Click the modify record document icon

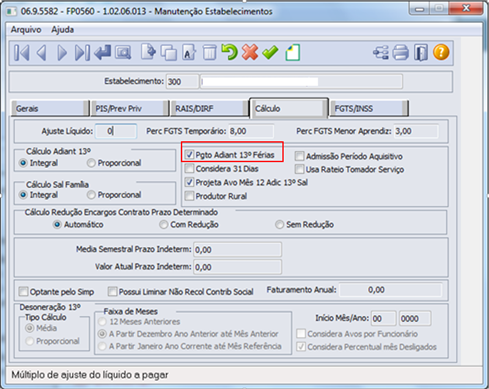[x=189, y=53]
